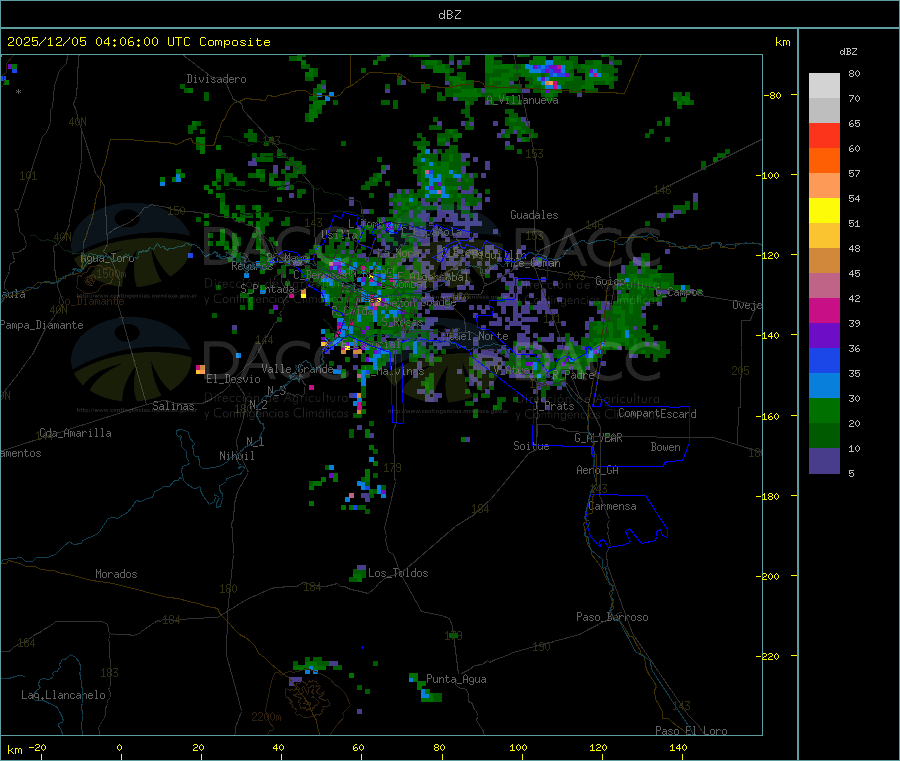Click the 'Soitue' map label

[x=532, y=446]
